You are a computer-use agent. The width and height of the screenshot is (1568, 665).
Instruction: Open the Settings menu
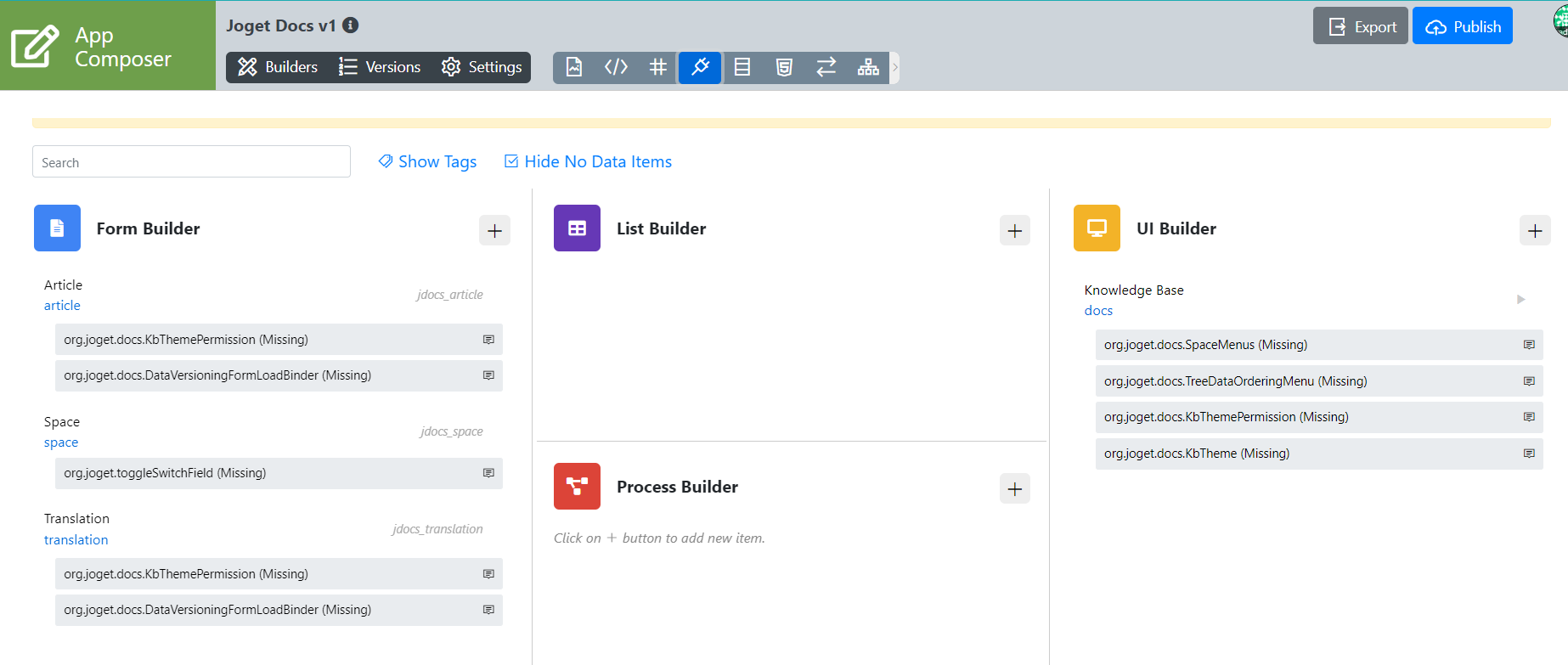point(482,67)
